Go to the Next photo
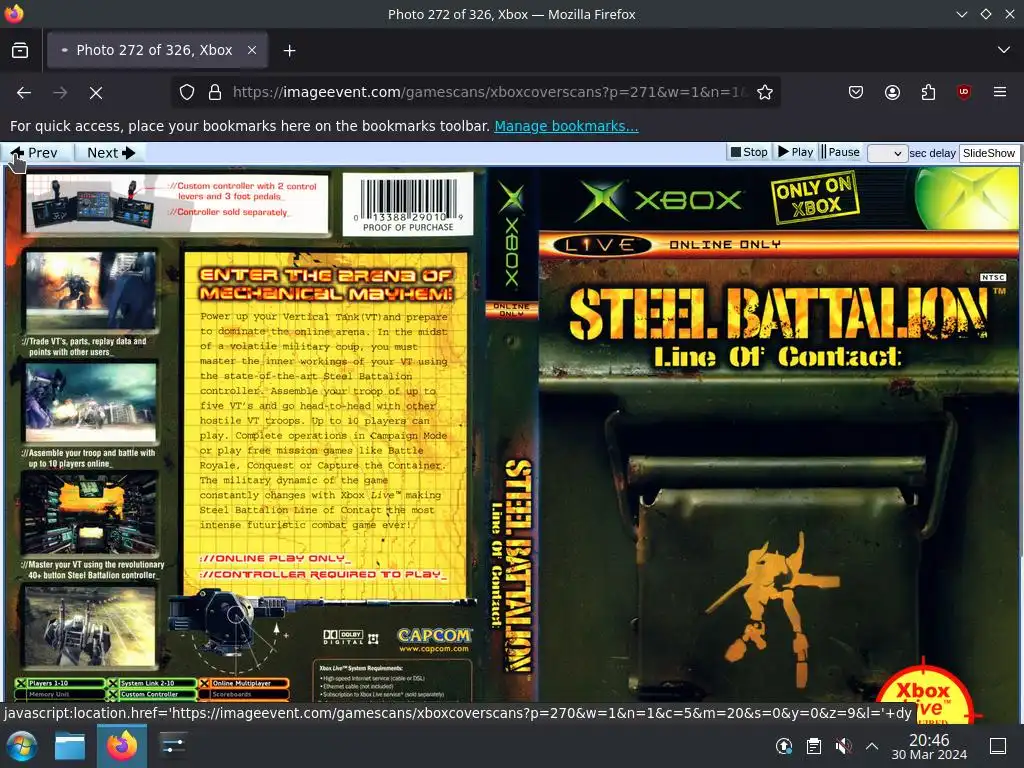Screen dimensions: 1024x768 coord(111,153)
